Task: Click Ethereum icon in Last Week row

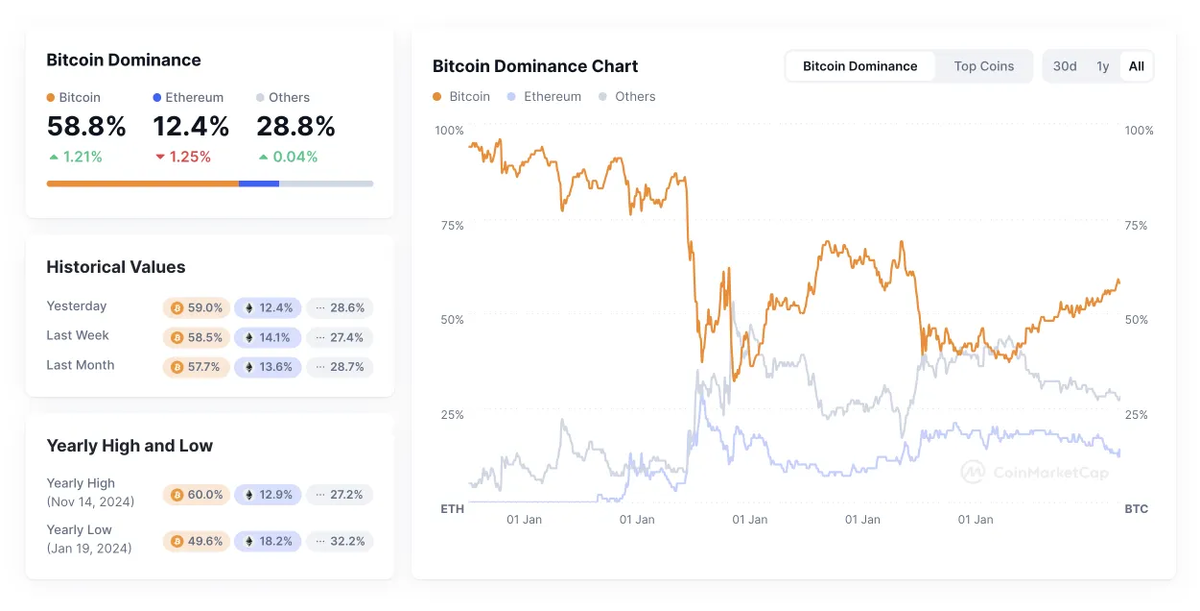Action: coord(250,338)
